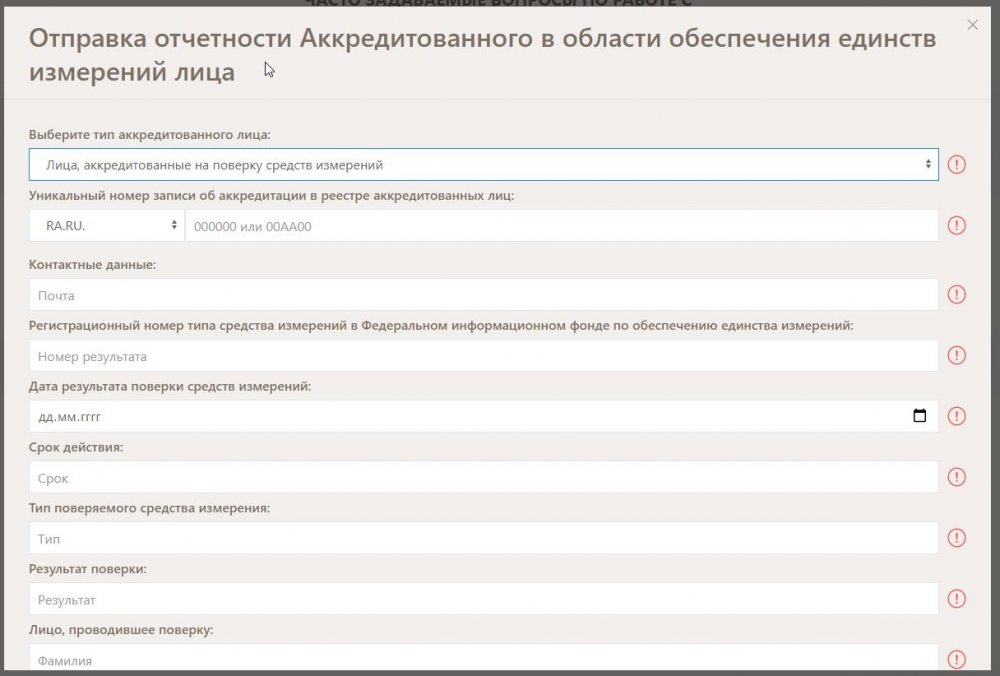This screenshot has height=676, width=1000.
Task: Open the accredited person type dropdown
Action: (x=483, y=165)
